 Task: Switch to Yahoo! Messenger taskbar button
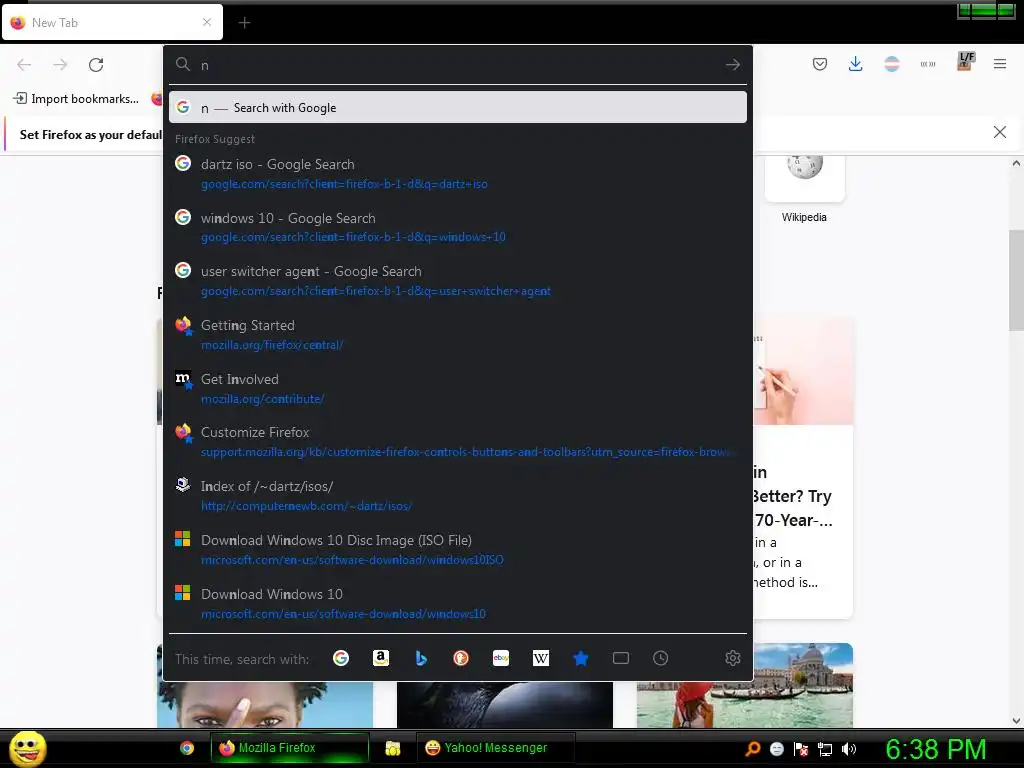(496, 748)
